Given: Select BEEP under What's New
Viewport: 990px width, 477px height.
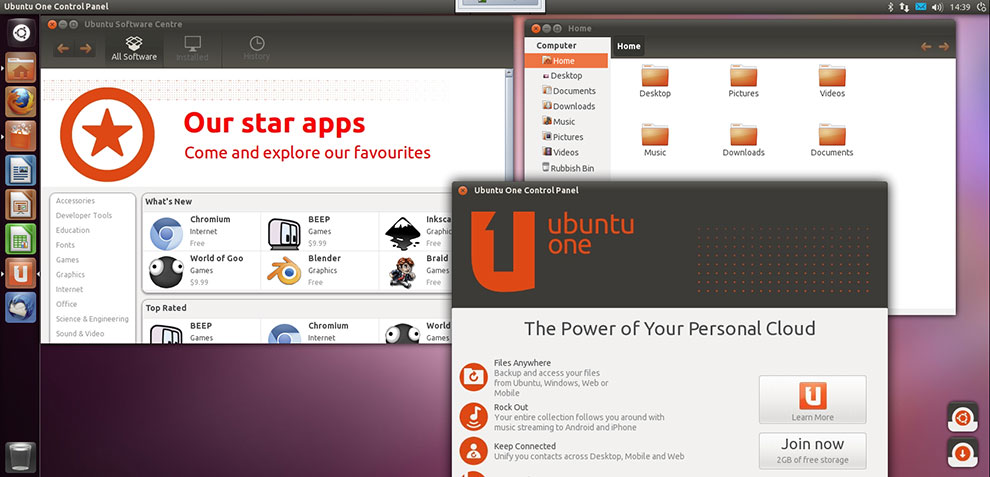Looking at the screenshot, I should 319,231.
